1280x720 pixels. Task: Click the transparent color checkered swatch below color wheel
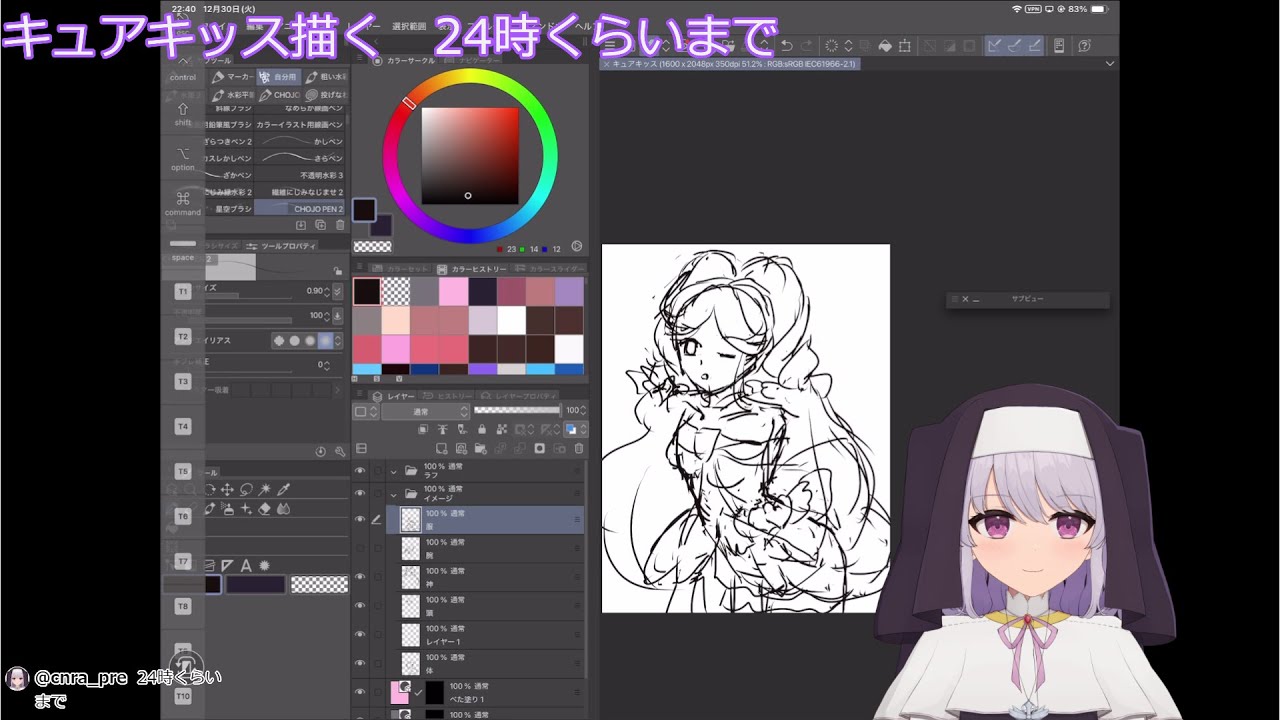point(373,246)
